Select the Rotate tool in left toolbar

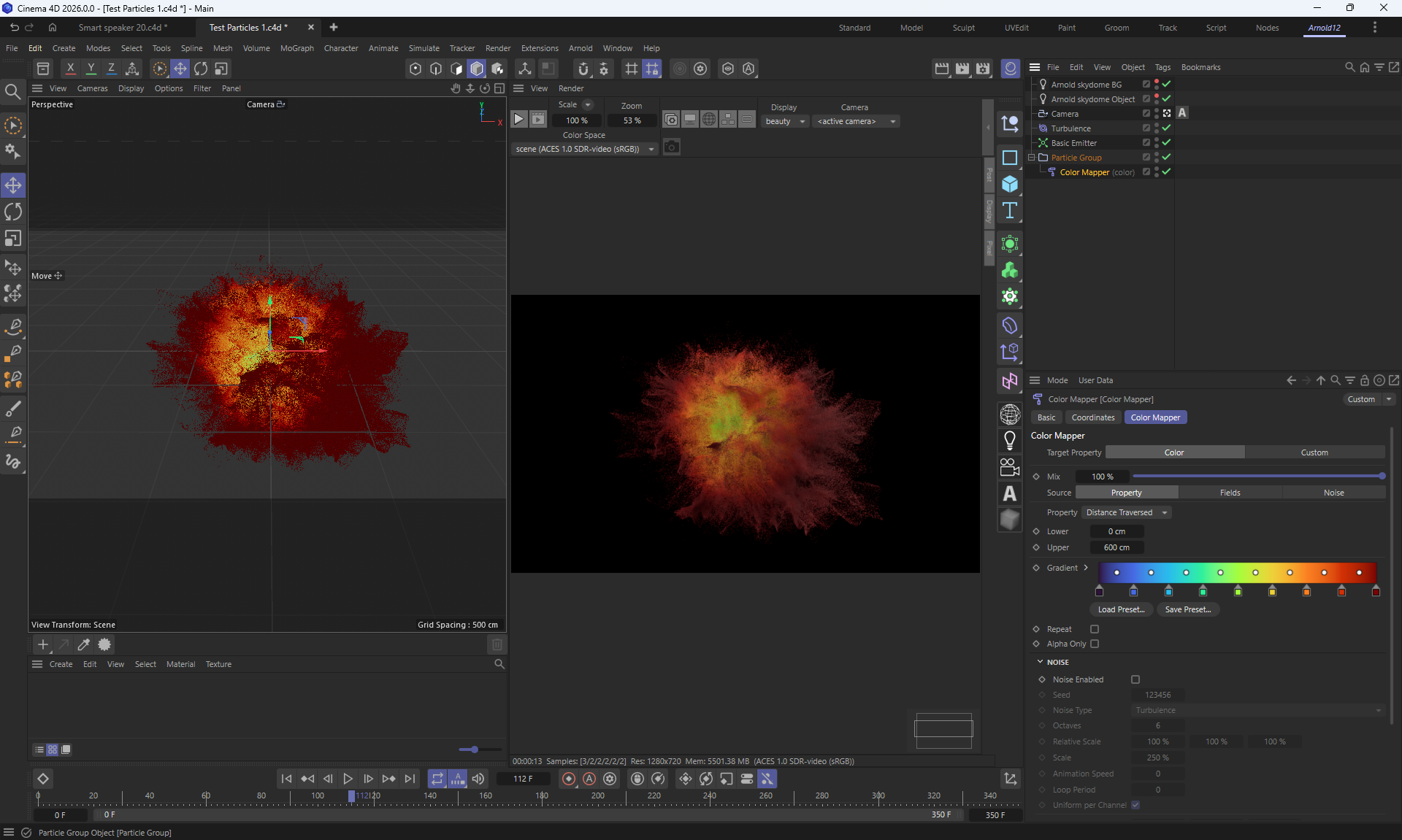[x=13, y=212]
